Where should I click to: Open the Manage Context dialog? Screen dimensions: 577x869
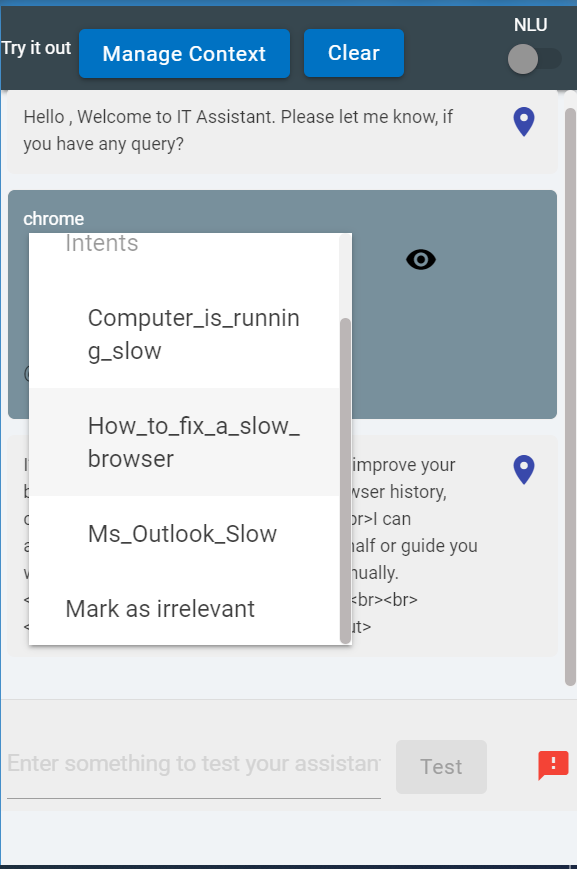click(x=184, y=54)
